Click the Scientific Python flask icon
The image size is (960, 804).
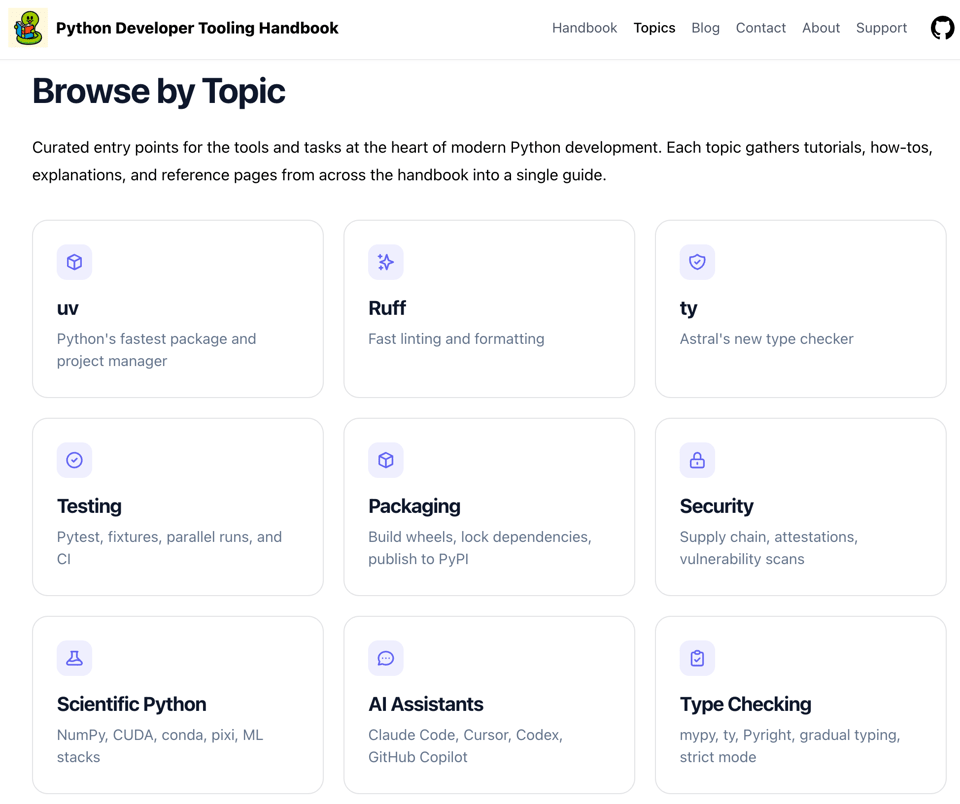tap(74, 658)
